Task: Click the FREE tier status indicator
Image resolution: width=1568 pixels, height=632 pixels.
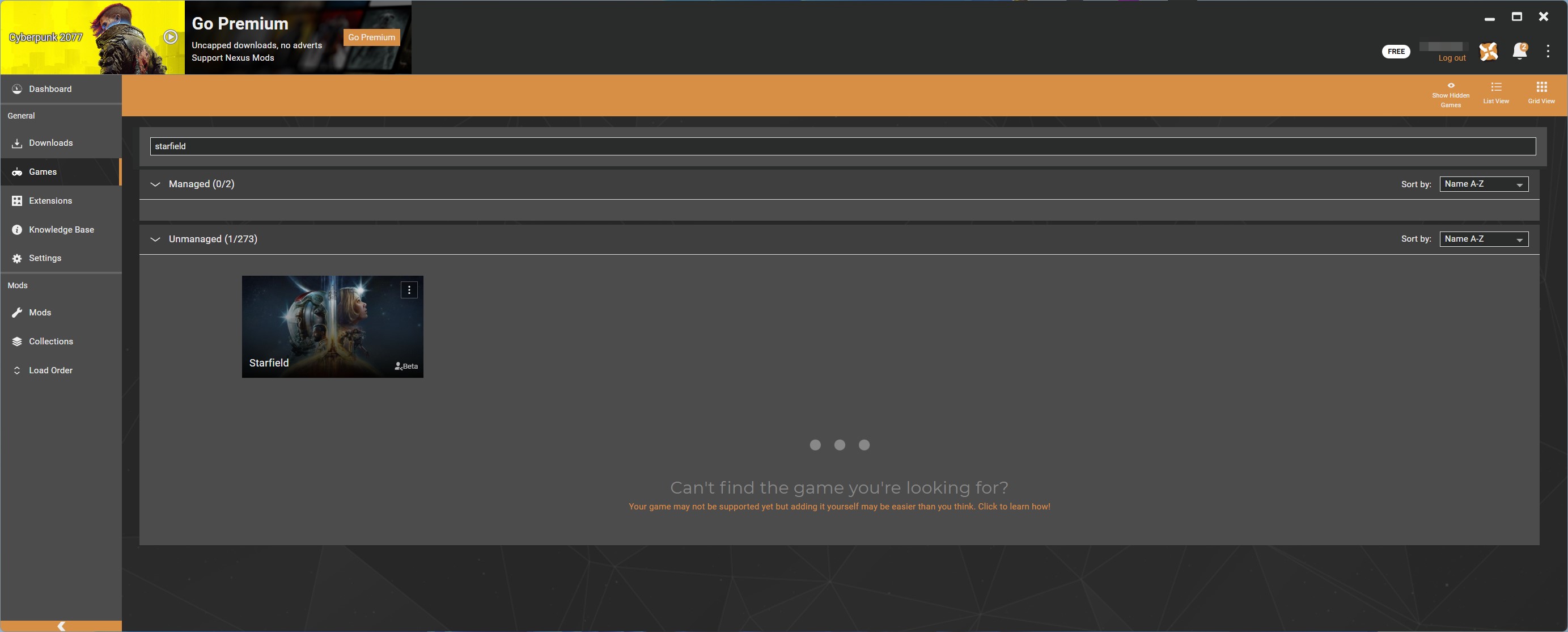Action: click(x=1396, y=51)
